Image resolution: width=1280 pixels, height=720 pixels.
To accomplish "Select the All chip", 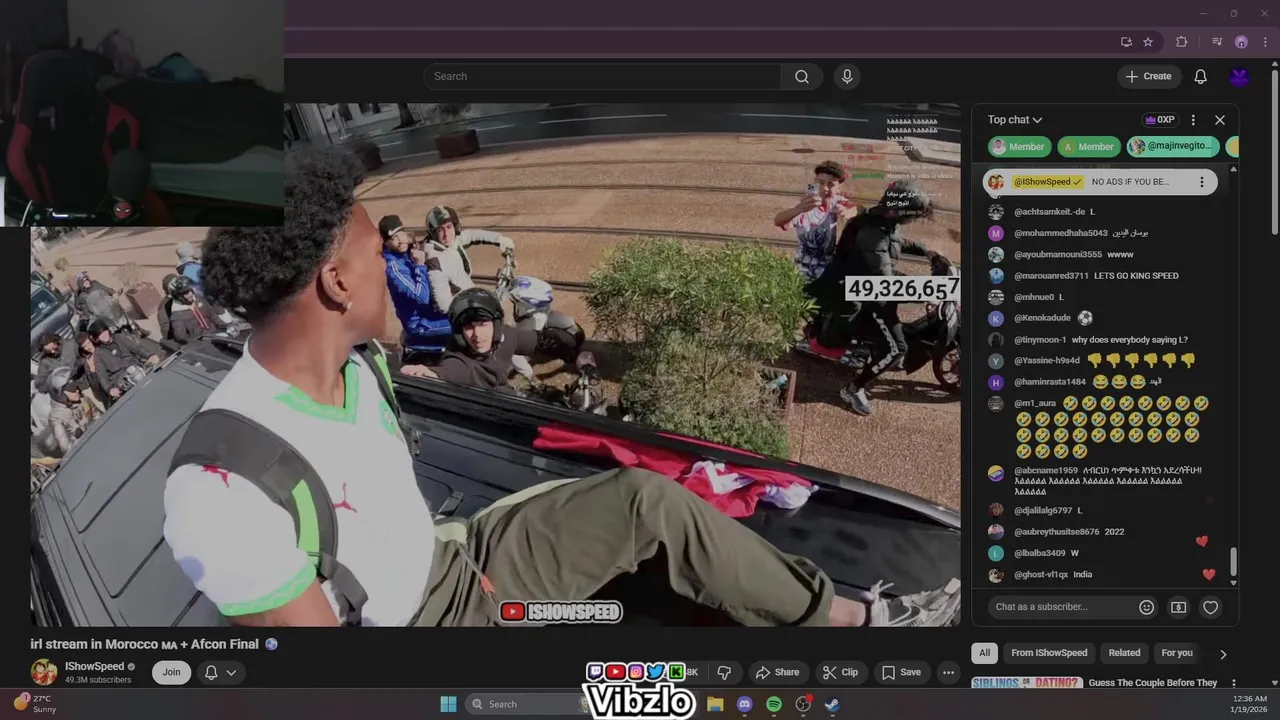I will coord(985,653).
